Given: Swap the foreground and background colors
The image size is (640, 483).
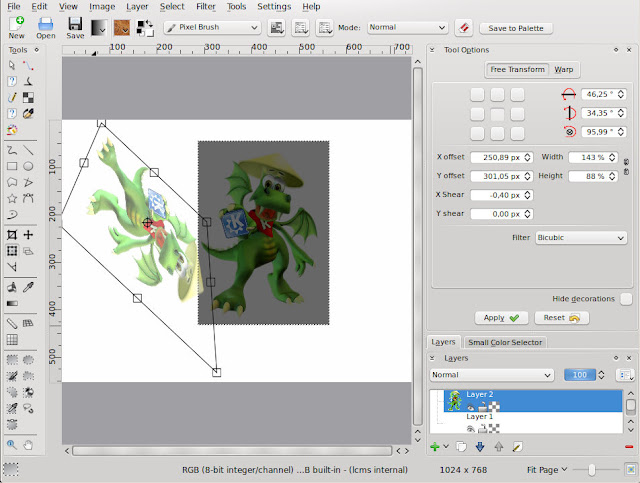Looking at the screenshot, I should 149,23.
